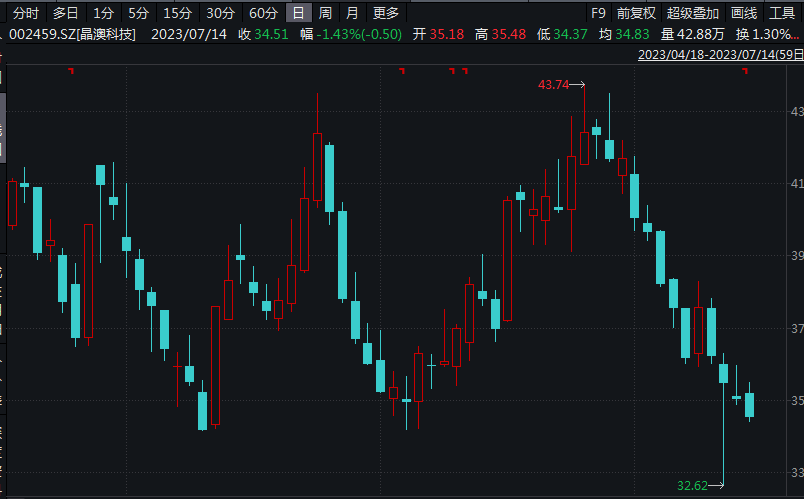Screen dimensions: 804x499
Task: Switch to the 15分 candlestick period
Action: pyautogui.click(x=177, y=13)
